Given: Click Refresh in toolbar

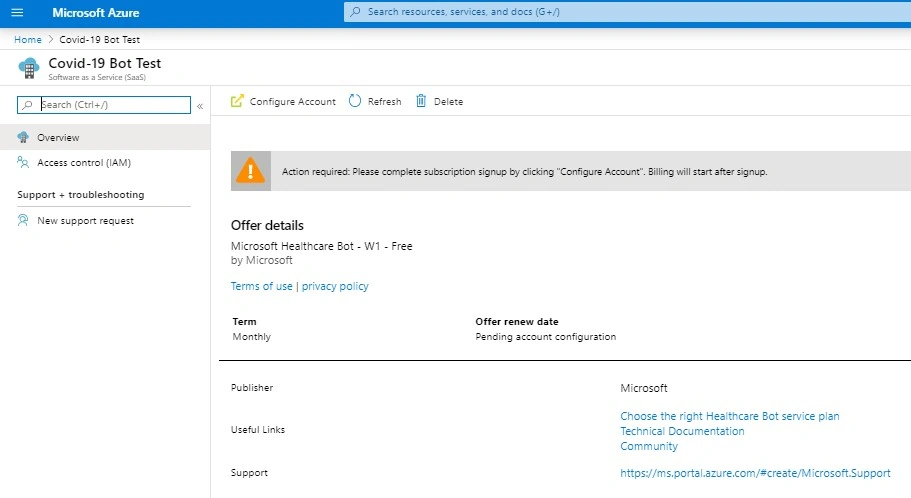Looking at the screenshot, I should [375, 101].
